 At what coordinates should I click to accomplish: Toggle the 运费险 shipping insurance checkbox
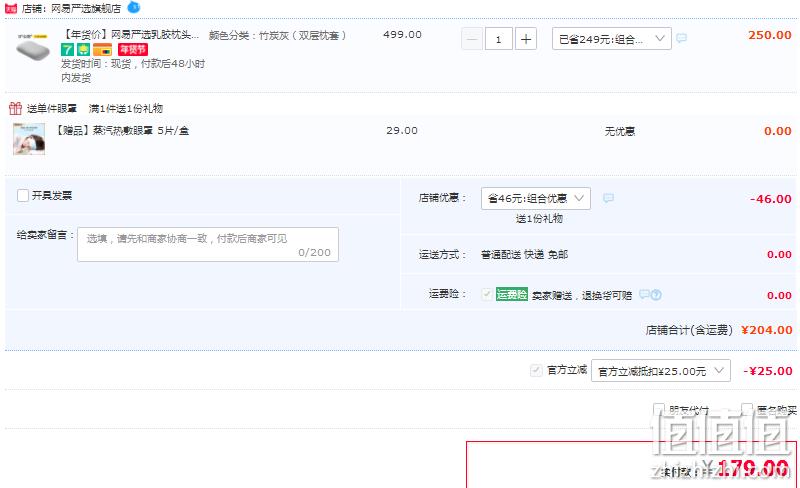pyautogui.click(x=487, y=294)
